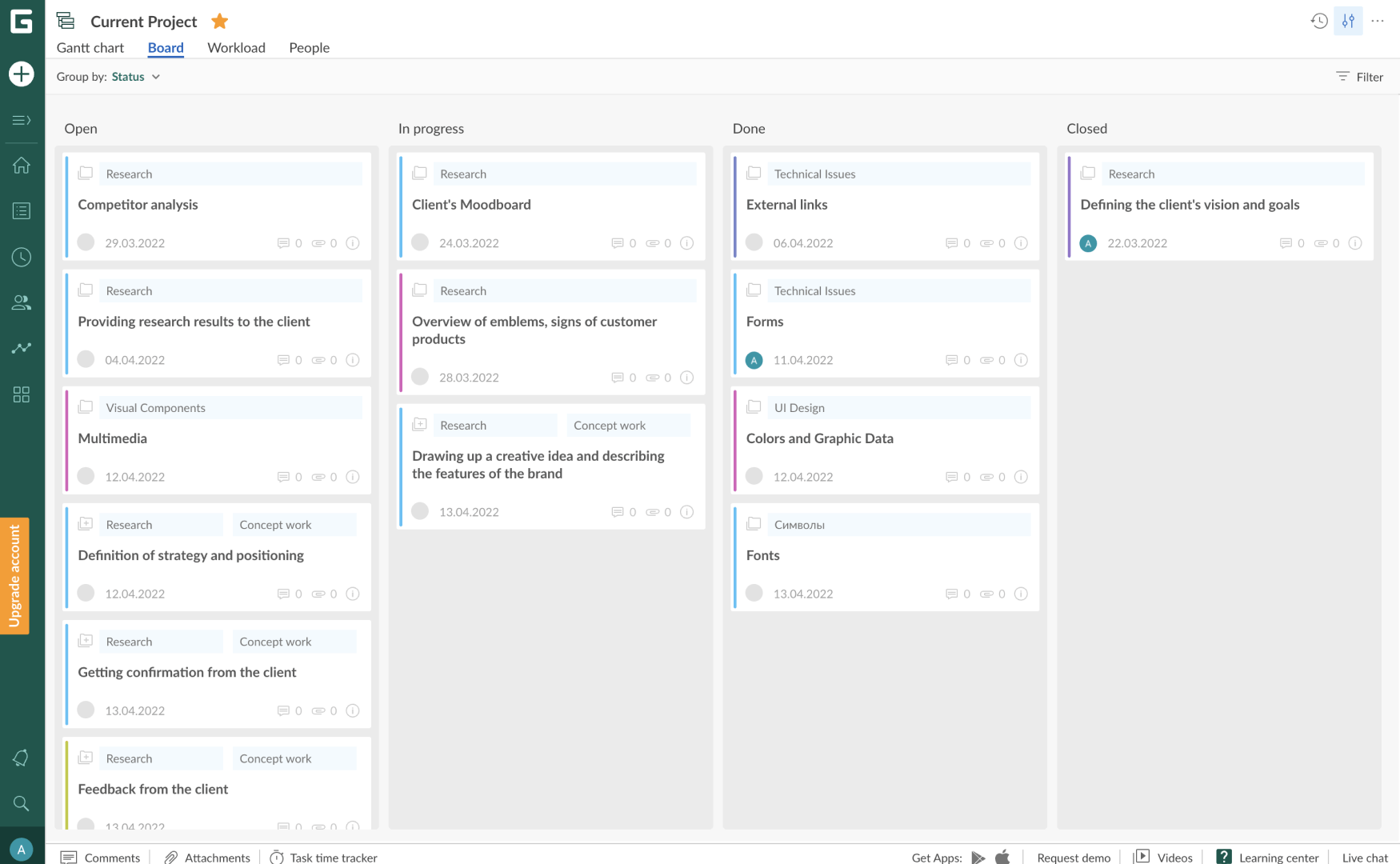Expand the sidebar menu arrow icon

coord(22,120)
